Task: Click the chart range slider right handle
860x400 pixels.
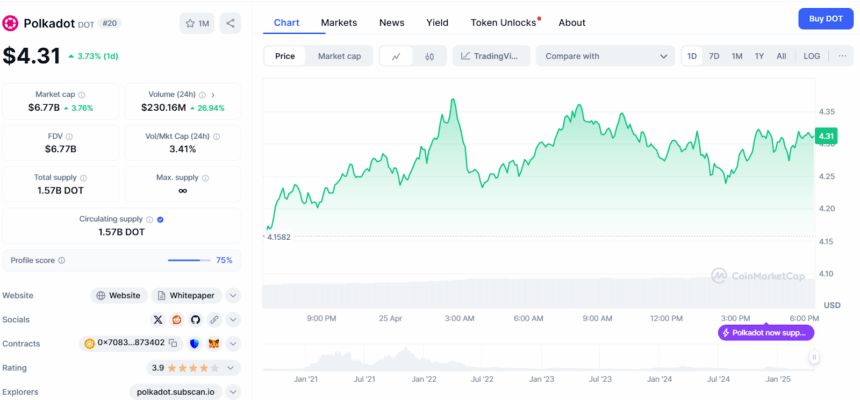Action: [x=814, y=357]
